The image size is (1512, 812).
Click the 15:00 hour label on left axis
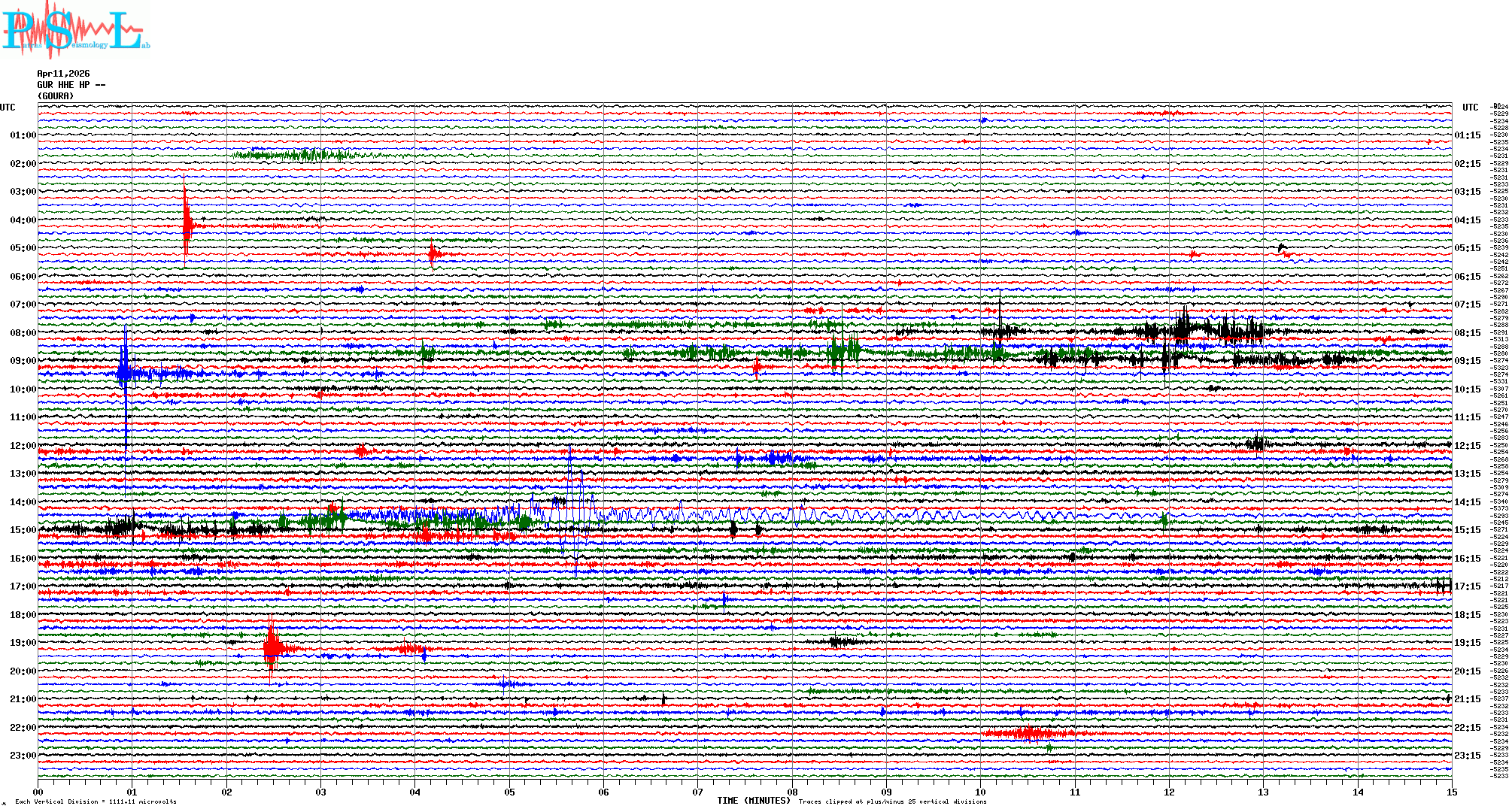[23, 530]
